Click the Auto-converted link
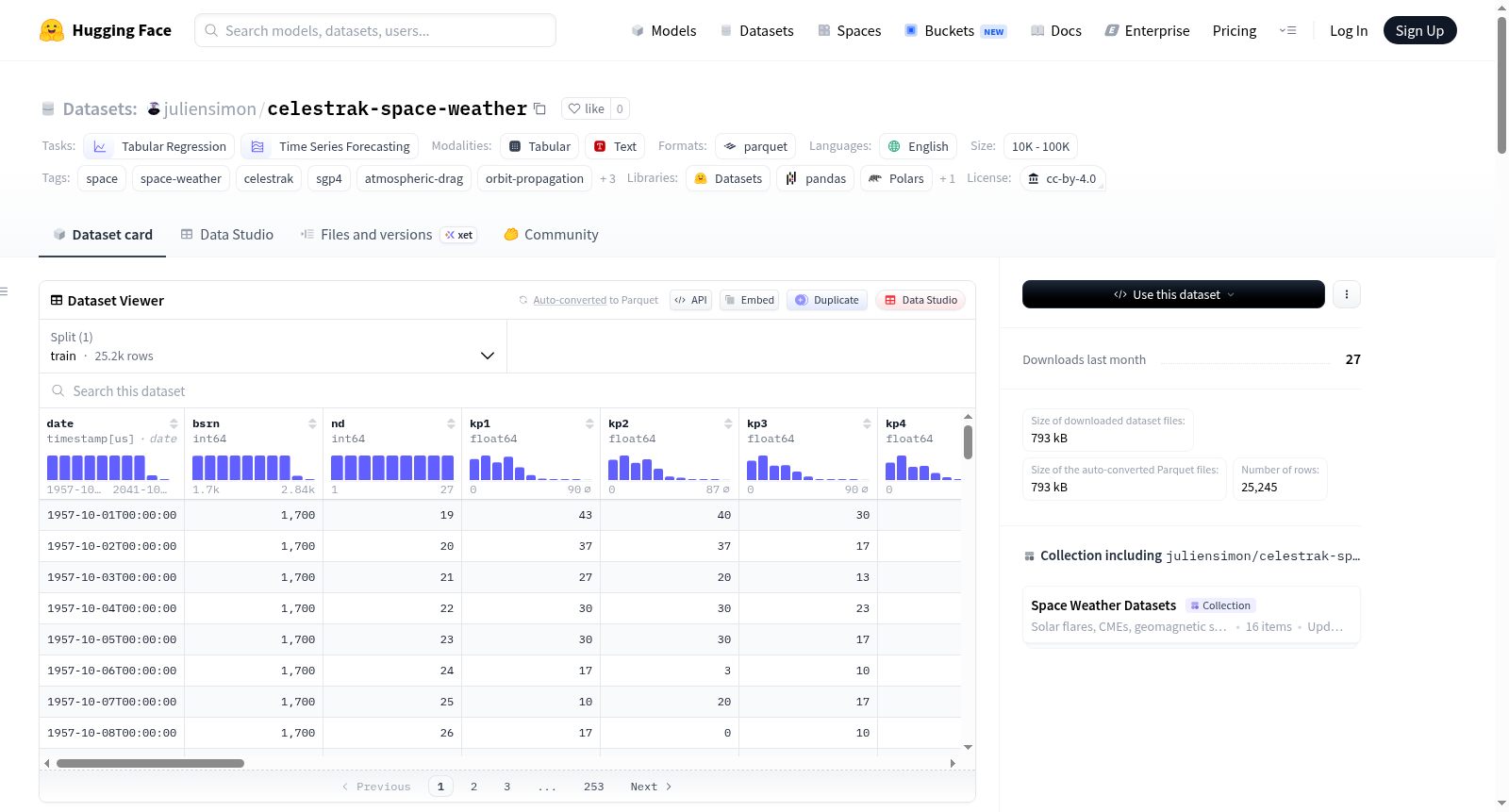This screenshot has width=1509, height=812. click(x=570, y=300)
